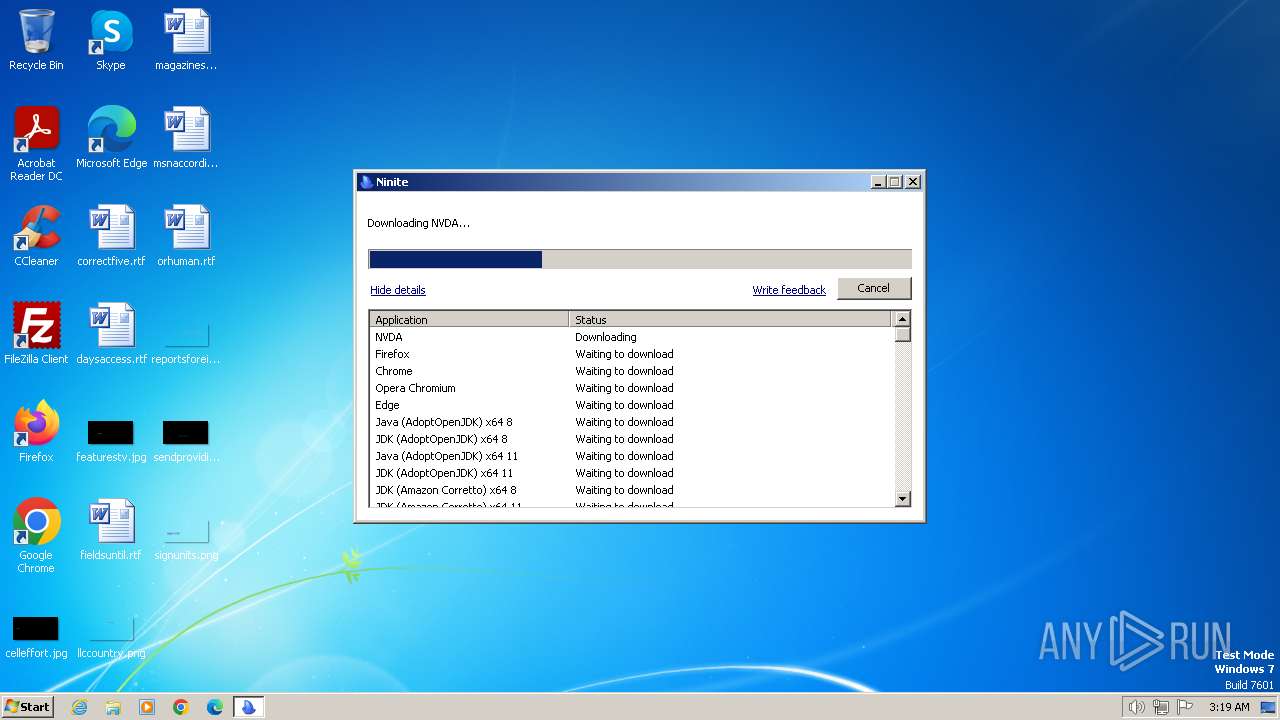Select featurestv.jpg image file
The height and width of the screenshot is (720, 1280).
coord(111,440)
